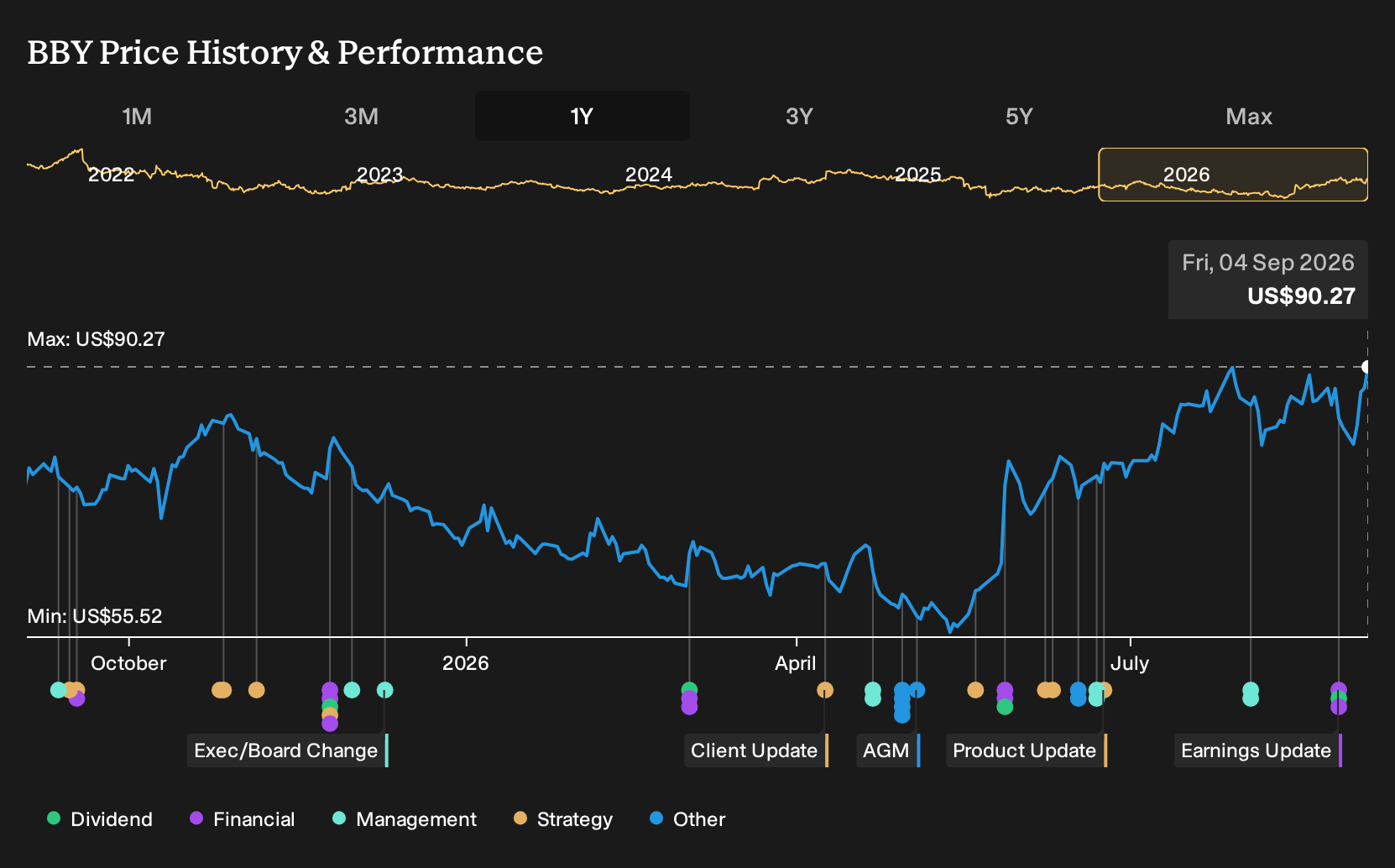Click the bold US$90.27 tooltip price

[x=1301, y=296]
